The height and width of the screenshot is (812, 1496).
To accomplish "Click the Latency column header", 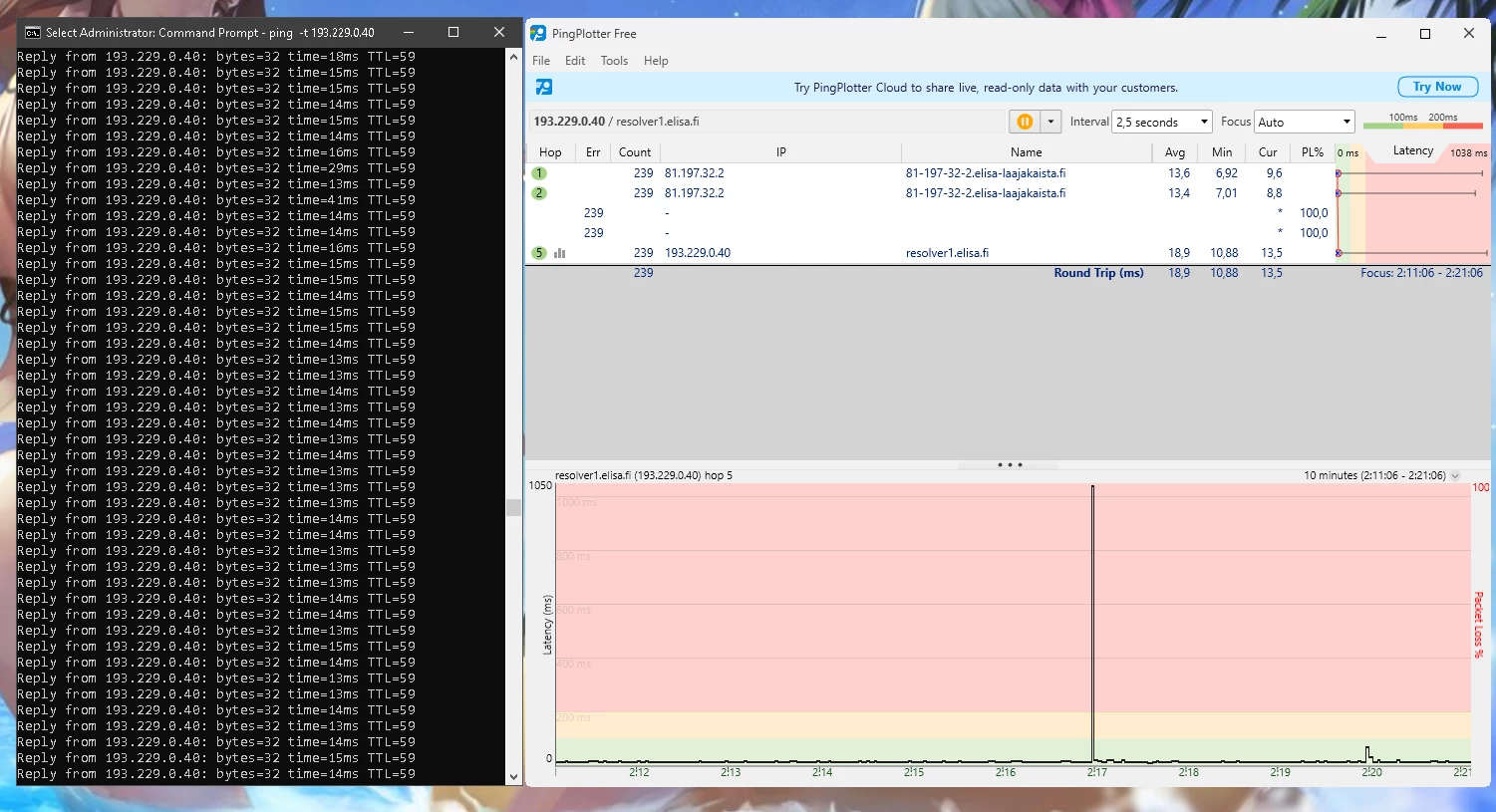I will pos(1413,151).
